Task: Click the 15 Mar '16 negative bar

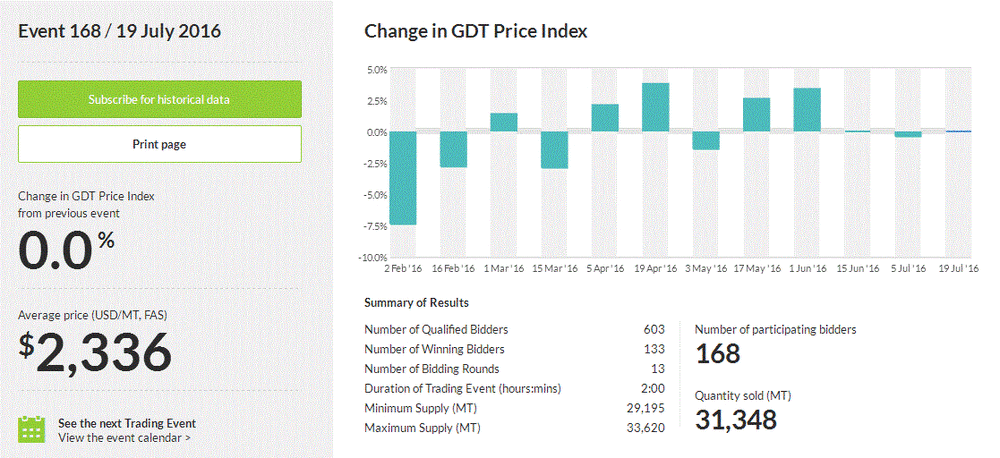Action: pos(555,150)
